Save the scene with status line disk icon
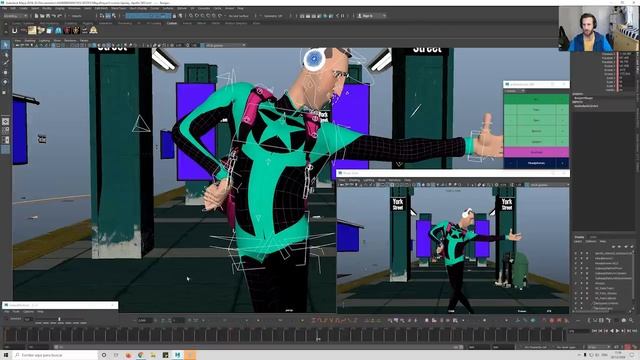640x360 pixels. tap(48, 16)
